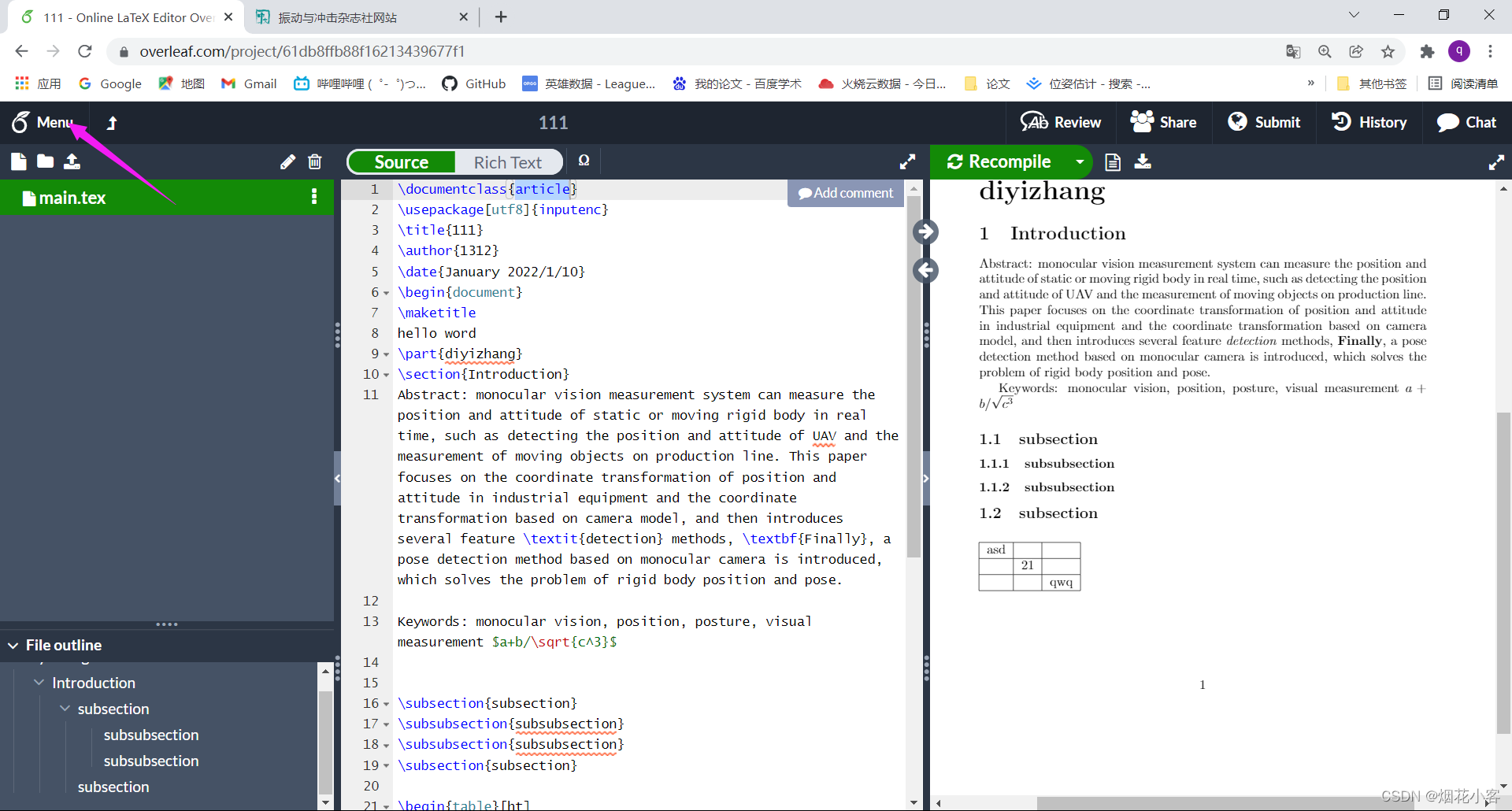Open the Overleaf Menu

(43, 122)
